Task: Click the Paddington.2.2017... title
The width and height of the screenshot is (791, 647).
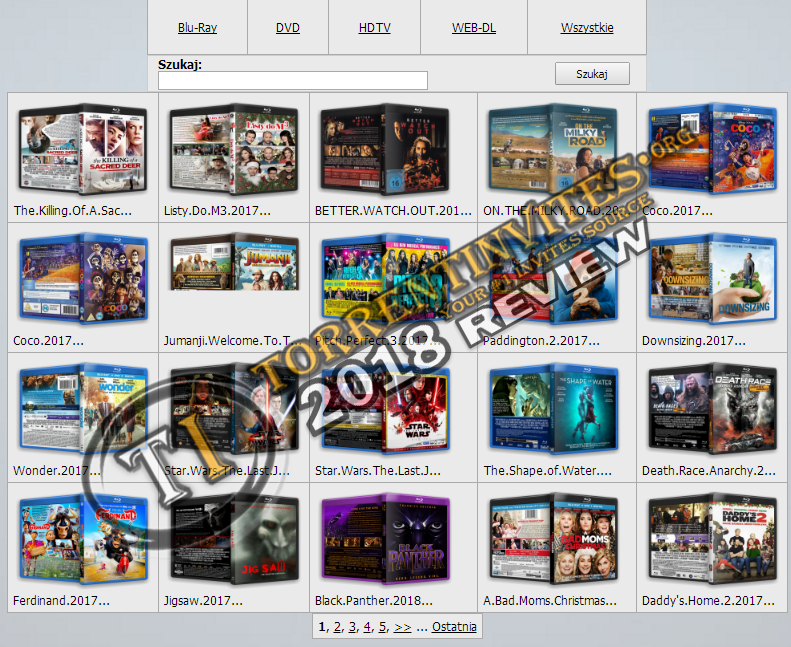Action: [541, 341]
